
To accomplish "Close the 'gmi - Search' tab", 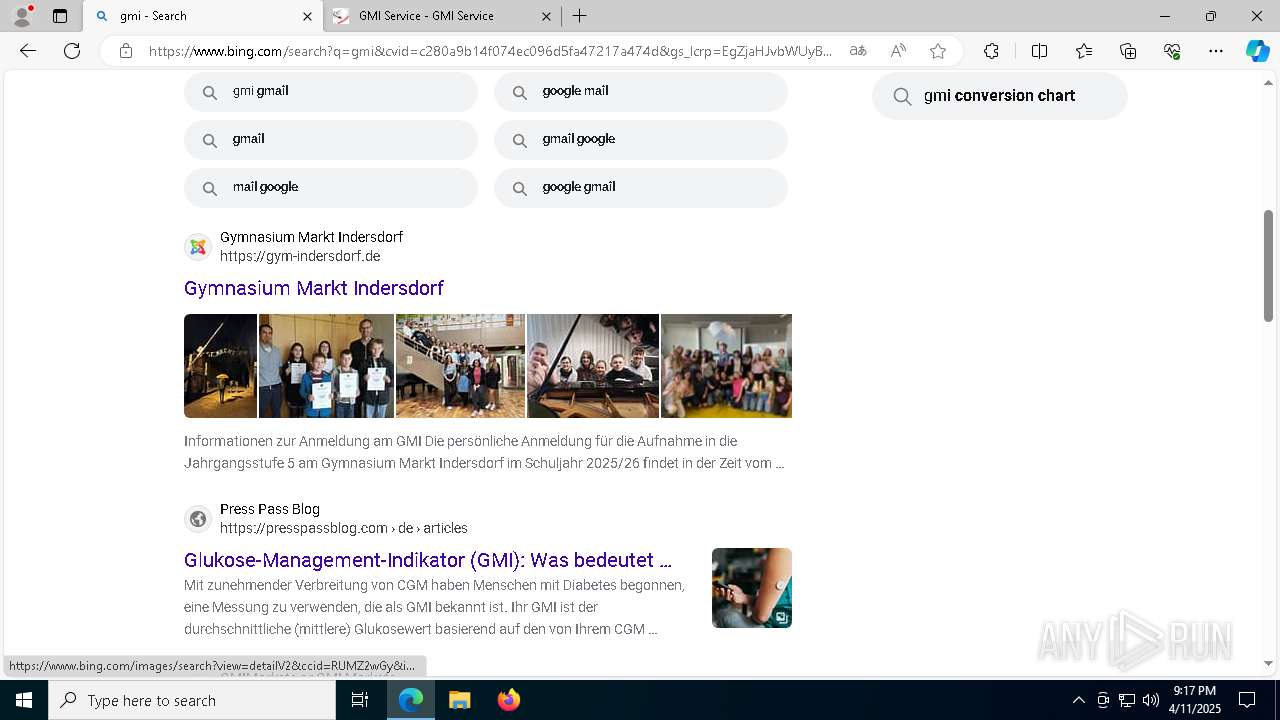I will tap(307, 16).
